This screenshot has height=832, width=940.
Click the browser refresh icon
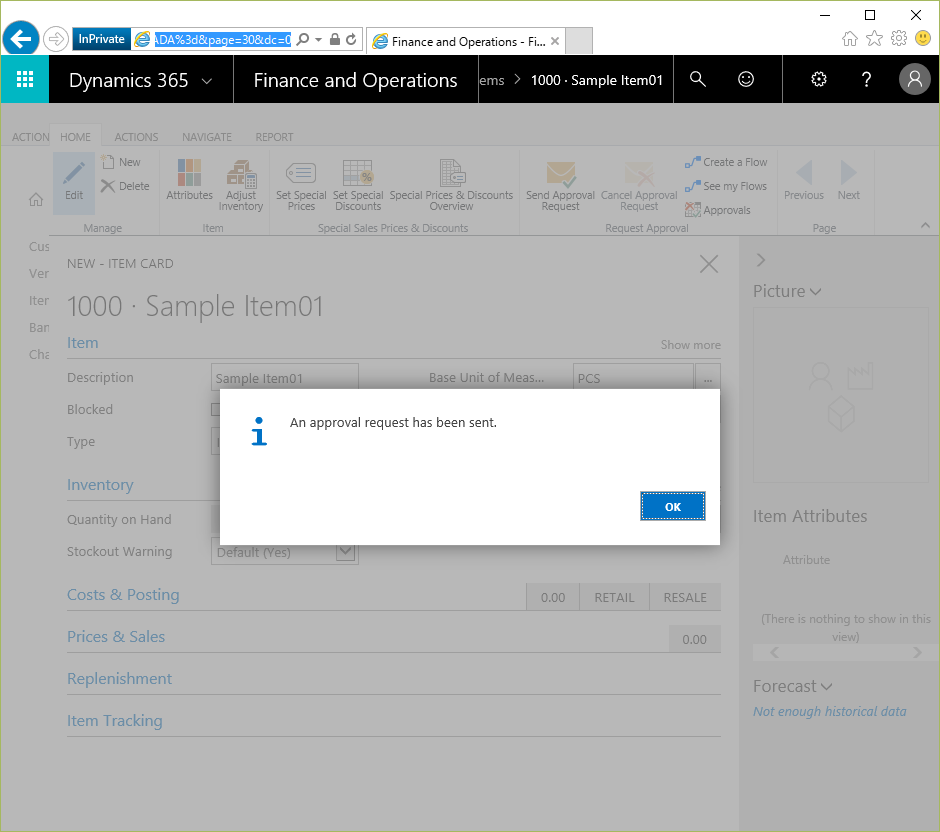point(351,39)
